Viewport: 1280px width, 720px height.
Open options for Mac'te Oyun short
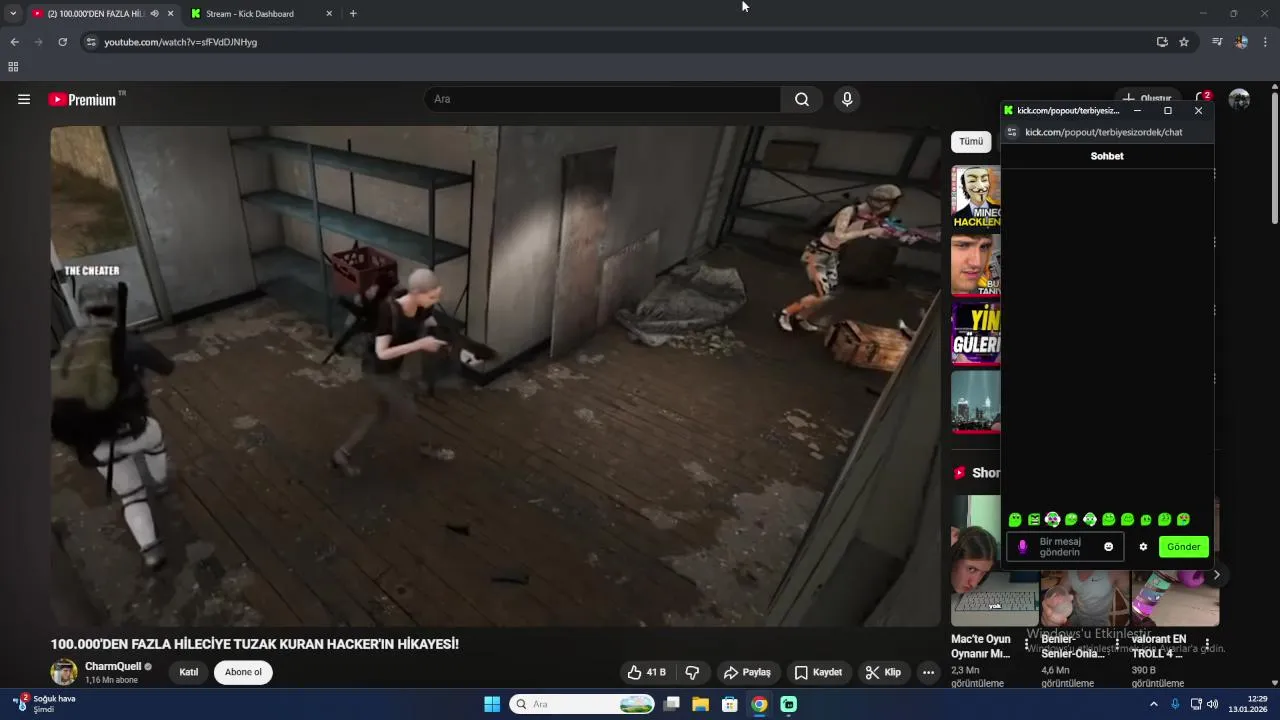click(1026, 644)
